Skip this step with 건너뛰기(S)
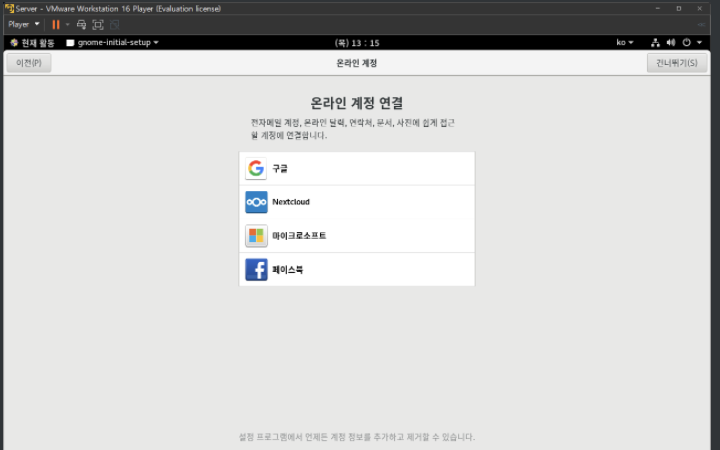The height and width of the screenshot is (450, 720). coord(677,63)
